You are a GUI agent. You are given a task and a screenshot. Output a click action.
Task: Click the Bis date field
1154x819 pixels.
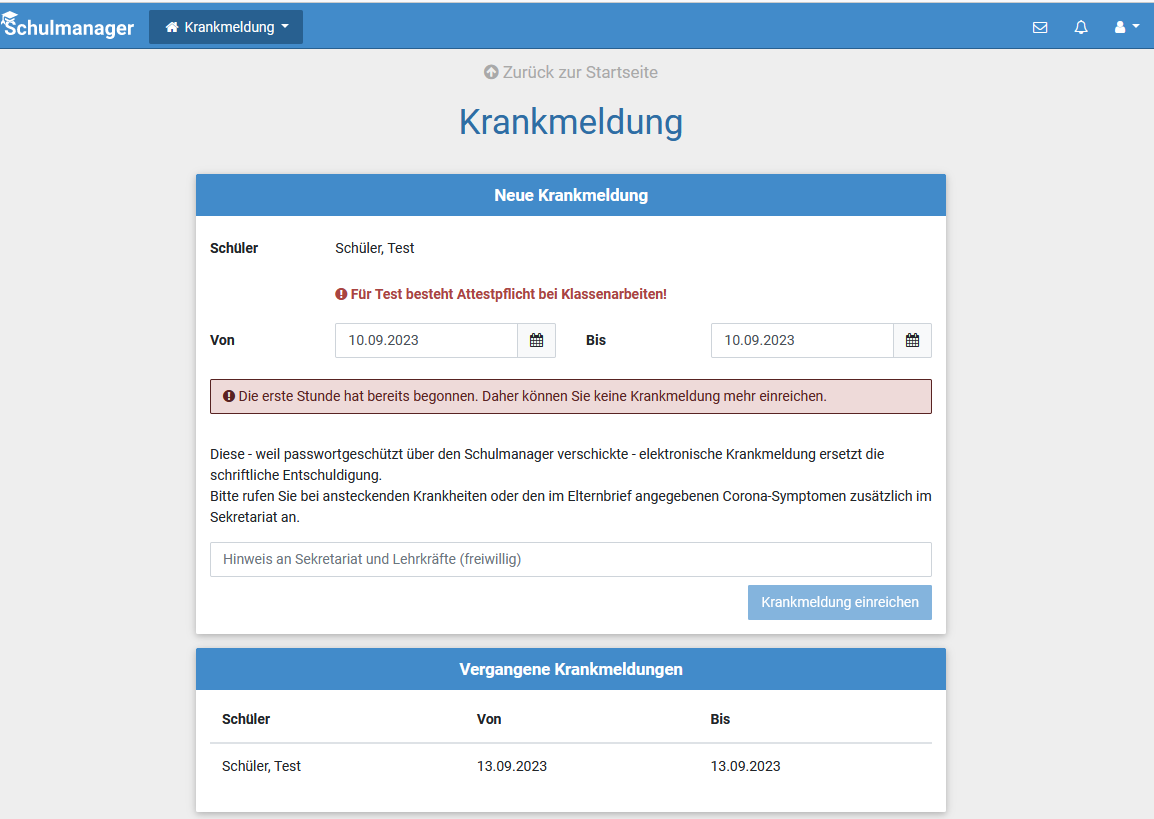click(x=802, y=340)
